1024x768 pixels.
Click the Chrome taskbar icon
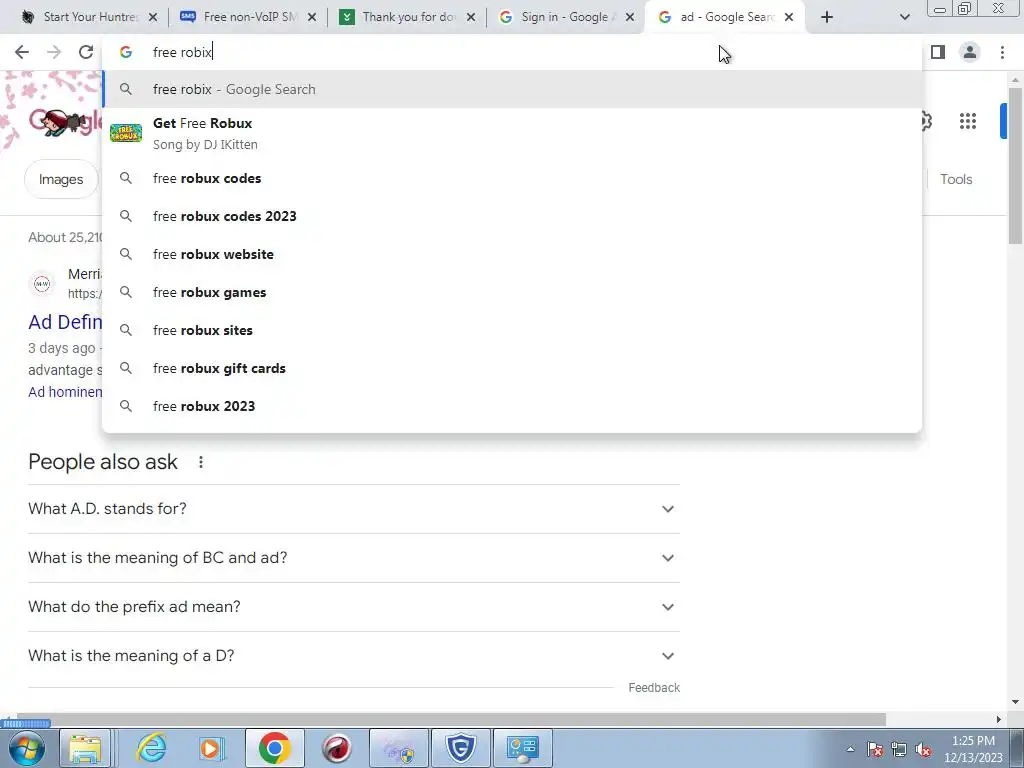[274, 748]
